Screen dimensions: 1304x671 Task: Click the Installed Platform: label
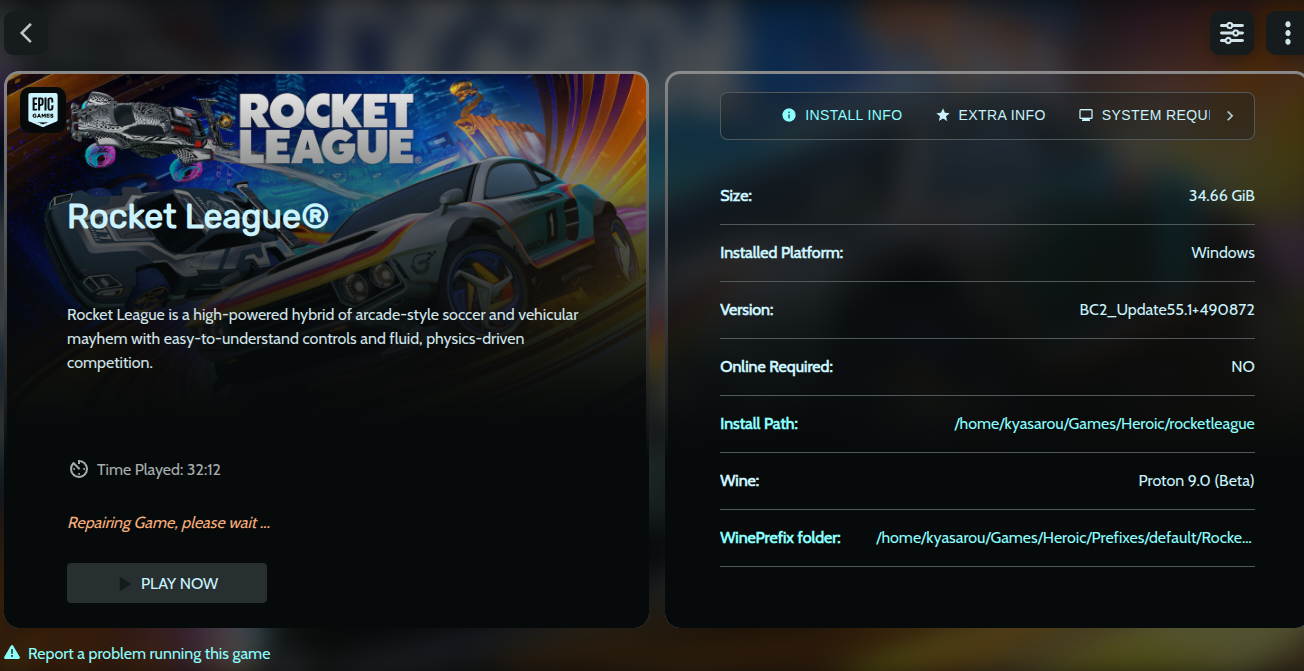[x=782, y=252]
